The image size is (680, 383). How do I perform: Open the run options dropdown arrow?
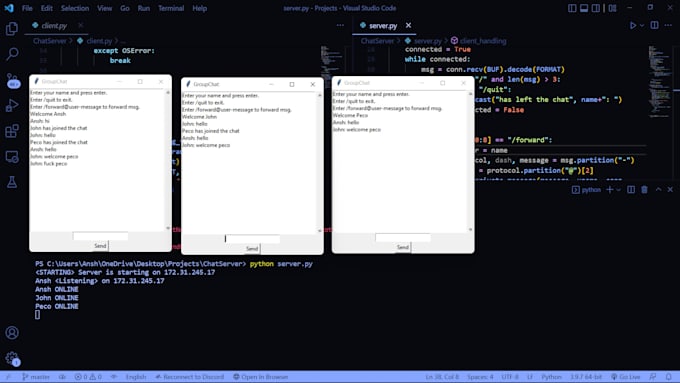click(642, 26)
